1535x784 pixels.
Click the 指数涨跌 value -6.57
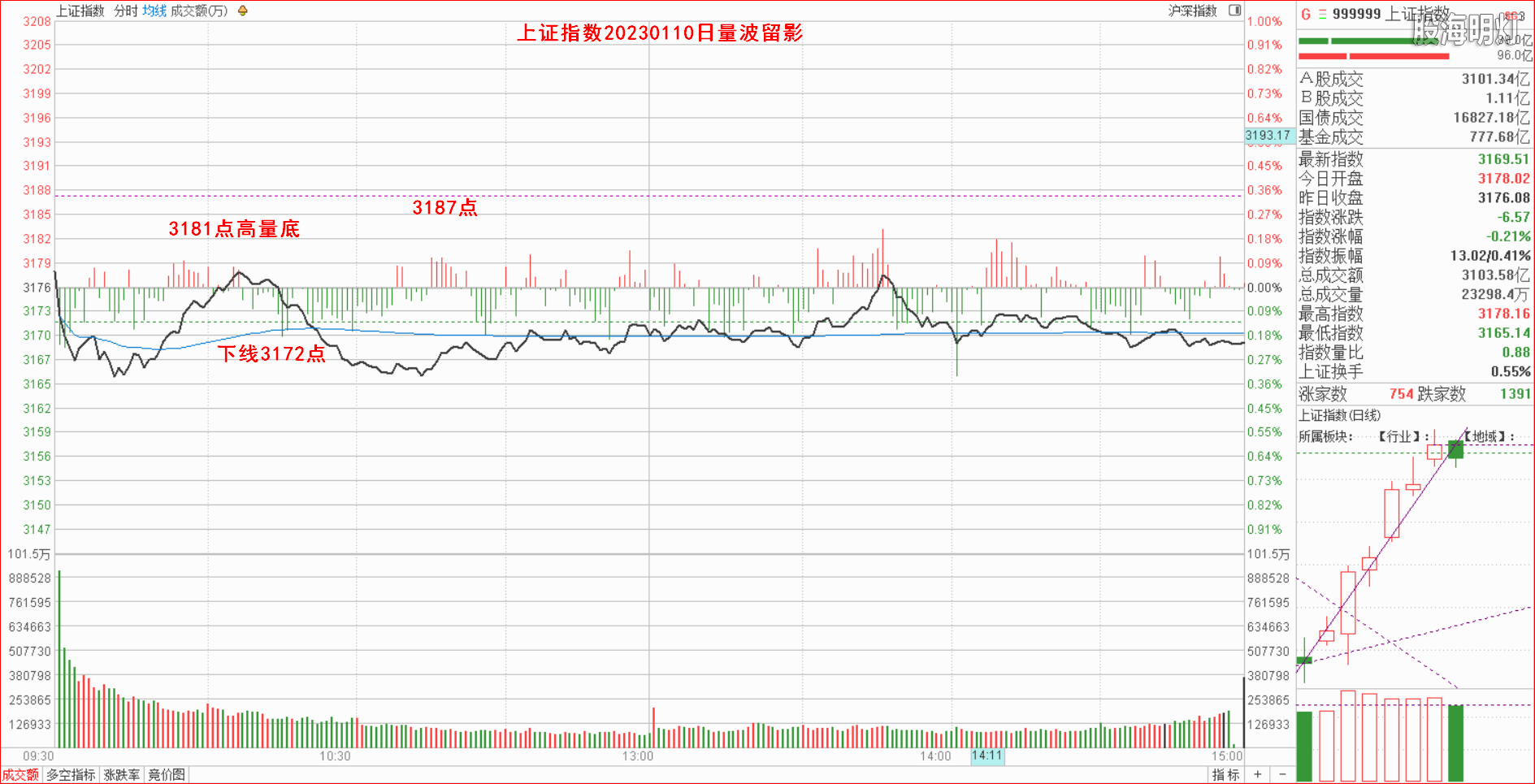[1513, 218]
